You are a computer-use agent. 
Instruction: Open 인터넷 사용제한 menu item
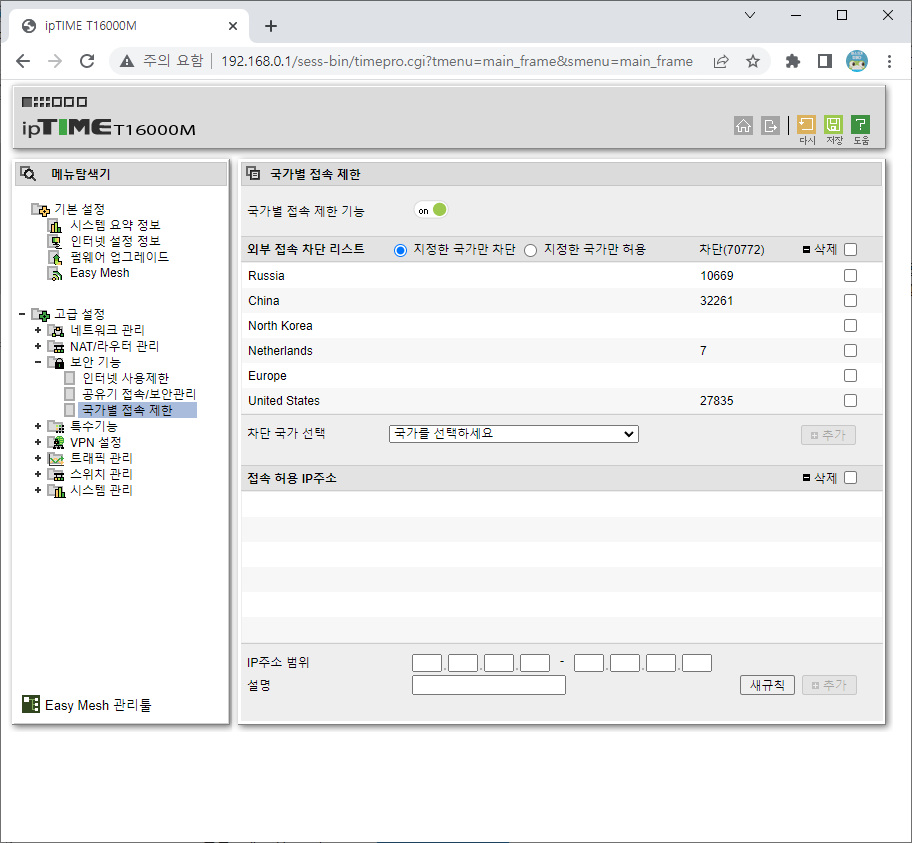(125, 378)
